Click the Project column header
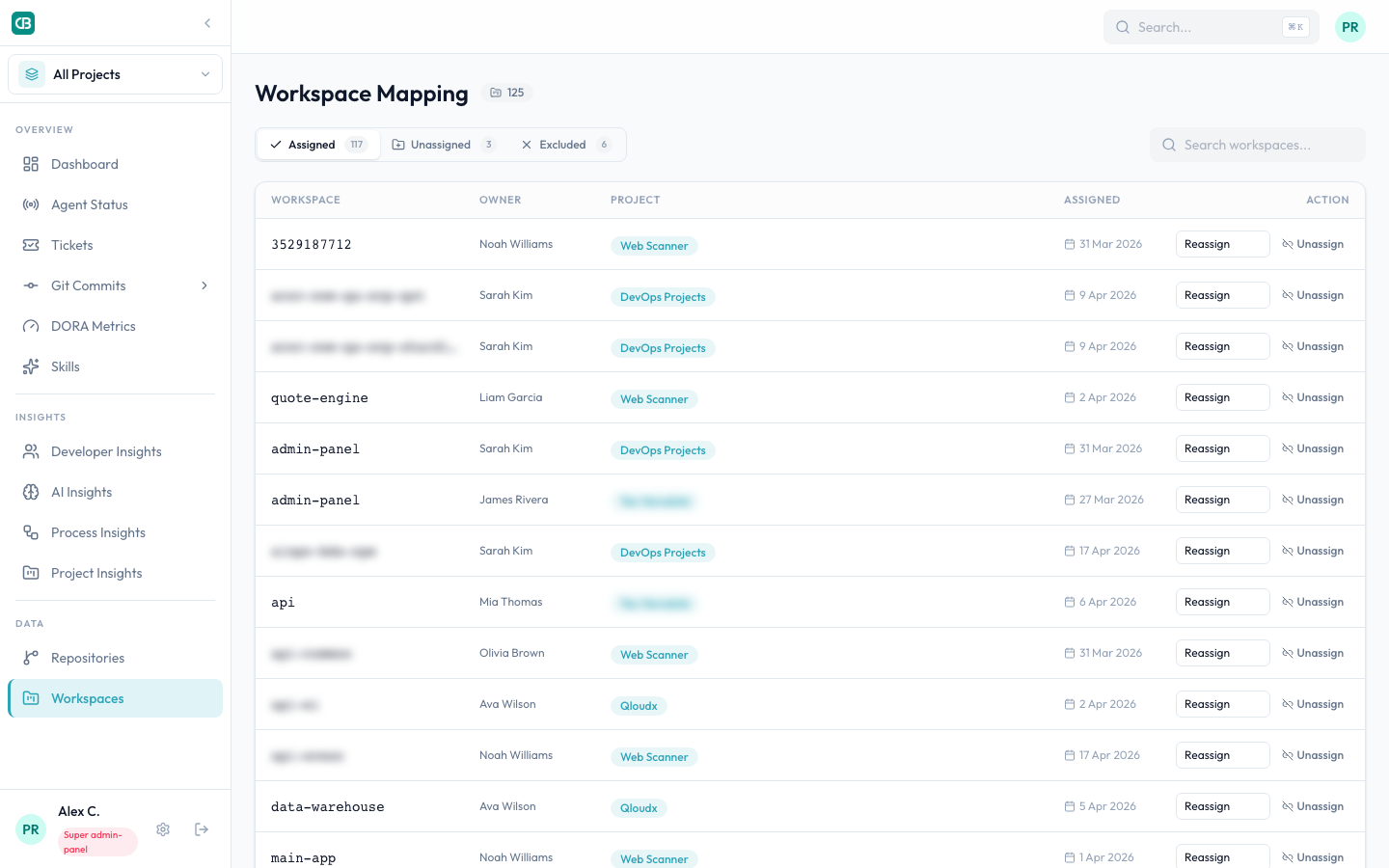 (x=635, y=200)
